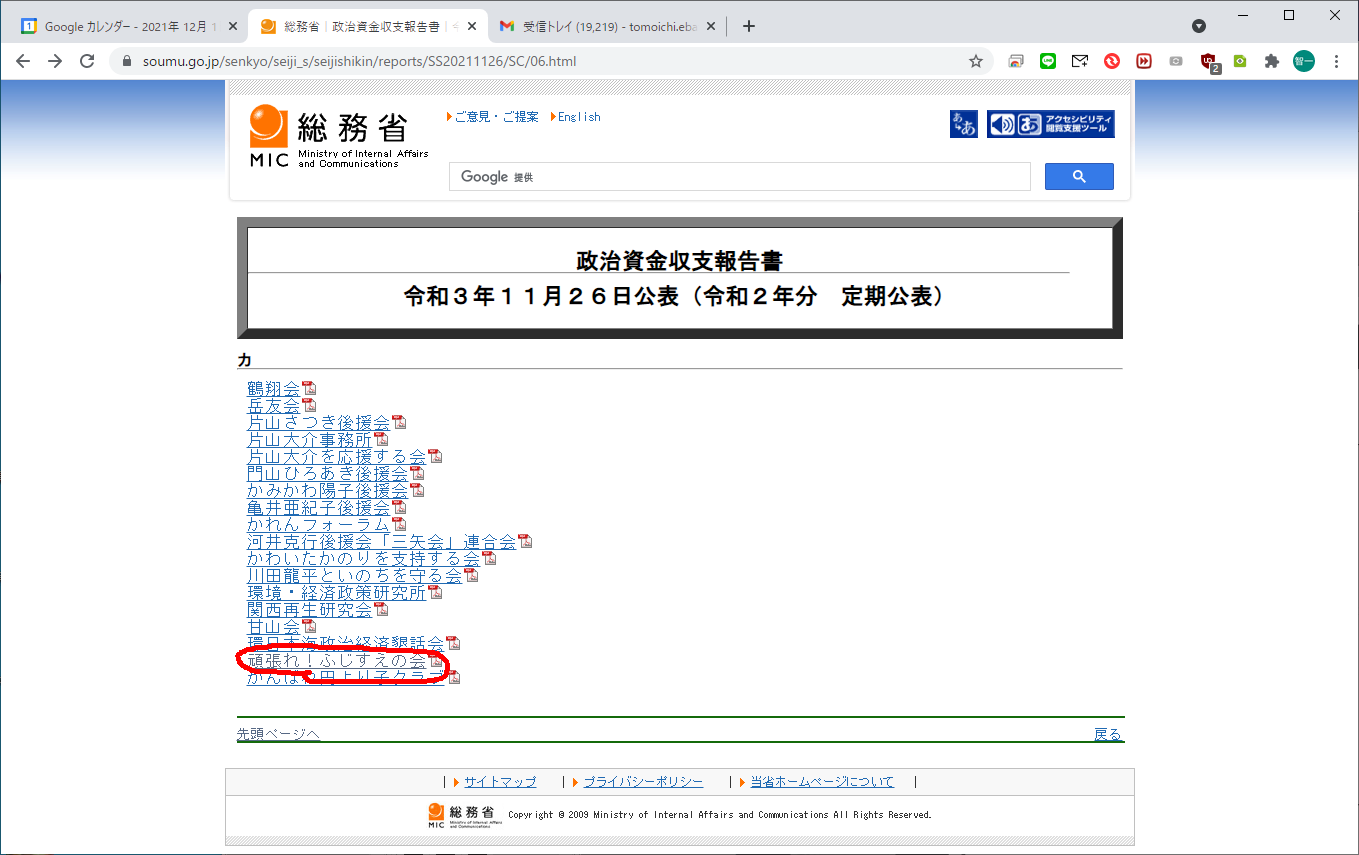Click the Google custom search field
This screenshot has width=1359, height=855.
point(740,177)
